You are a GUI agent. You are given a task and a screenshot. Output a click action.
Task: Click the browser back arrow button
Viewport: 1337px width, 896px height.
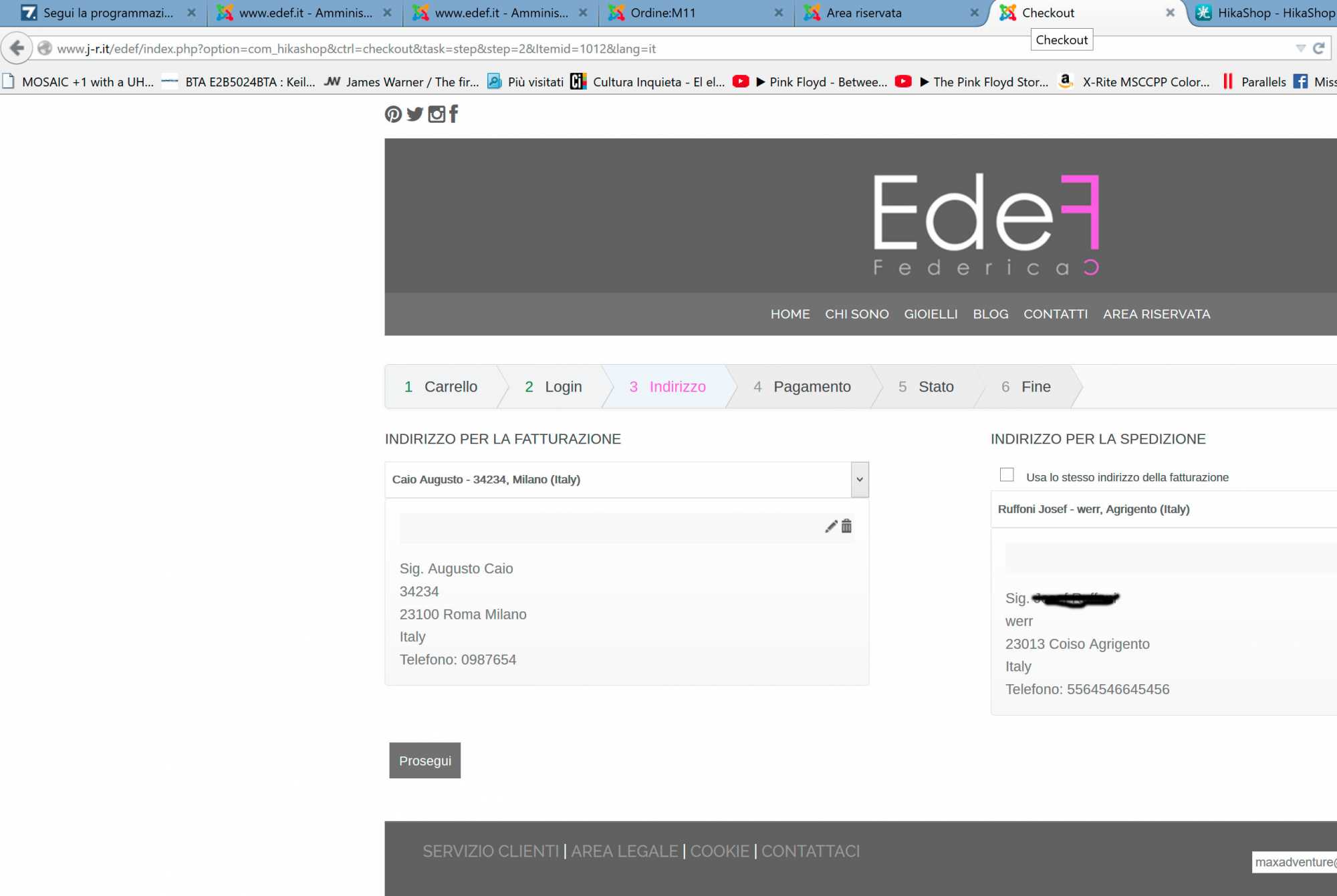pos(17,48)
